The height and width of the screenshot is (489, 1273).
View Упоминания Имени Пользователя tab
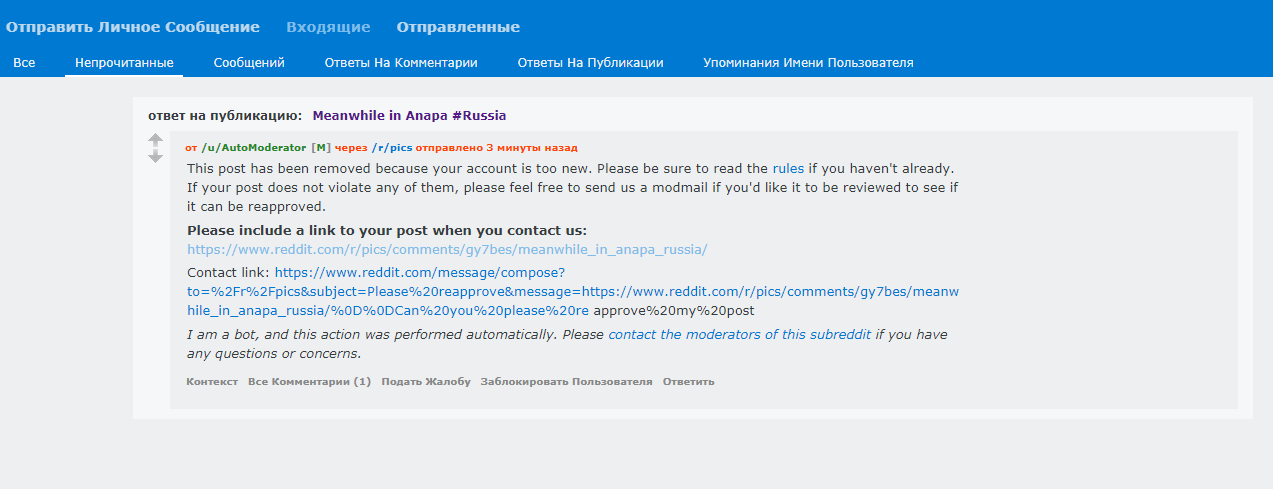[x=808, y=62]
